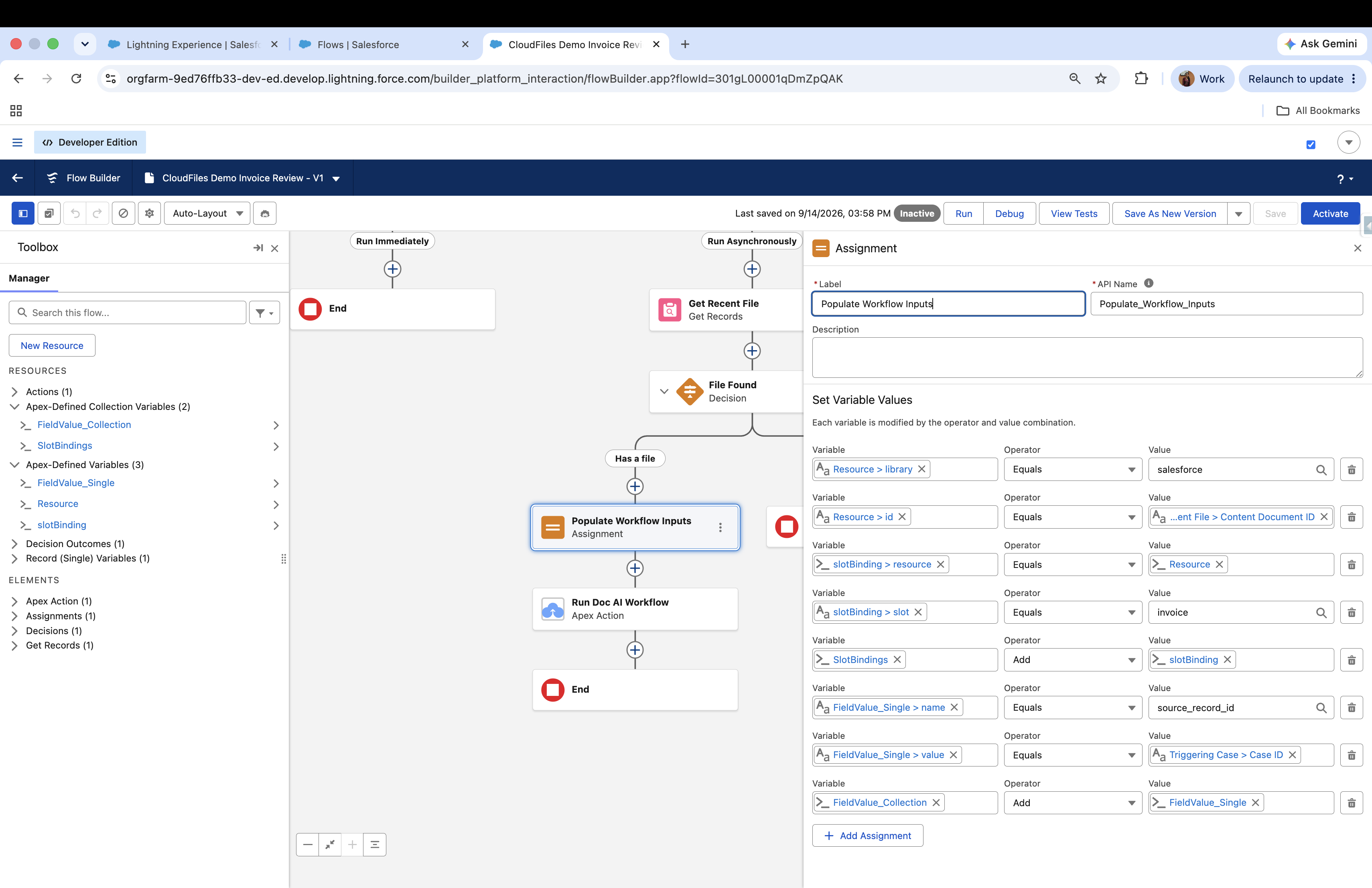
Task: Open the Save As New Version dropdown arrow
Action: pyautogui.click(x=1238, y=214)
